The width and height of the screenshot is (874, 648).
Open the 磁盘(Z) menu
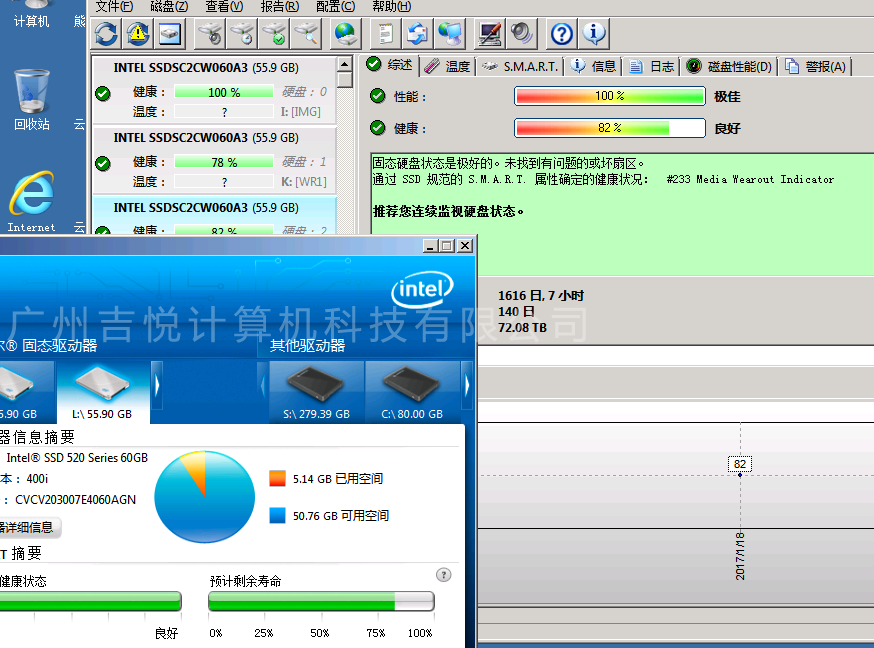(x=169, y=6)
